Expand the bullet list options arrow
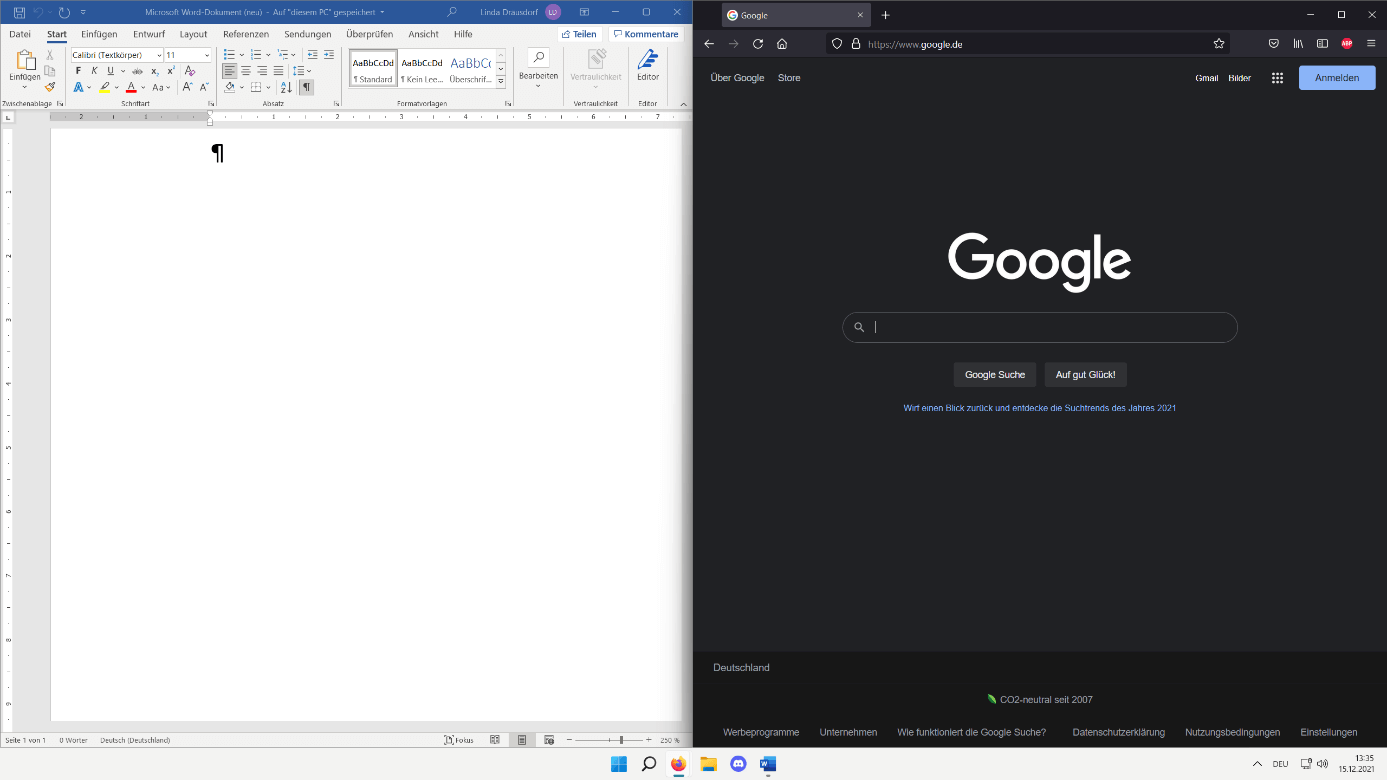The width and height of the screenshot is (1387, 780). pos(242,55)
